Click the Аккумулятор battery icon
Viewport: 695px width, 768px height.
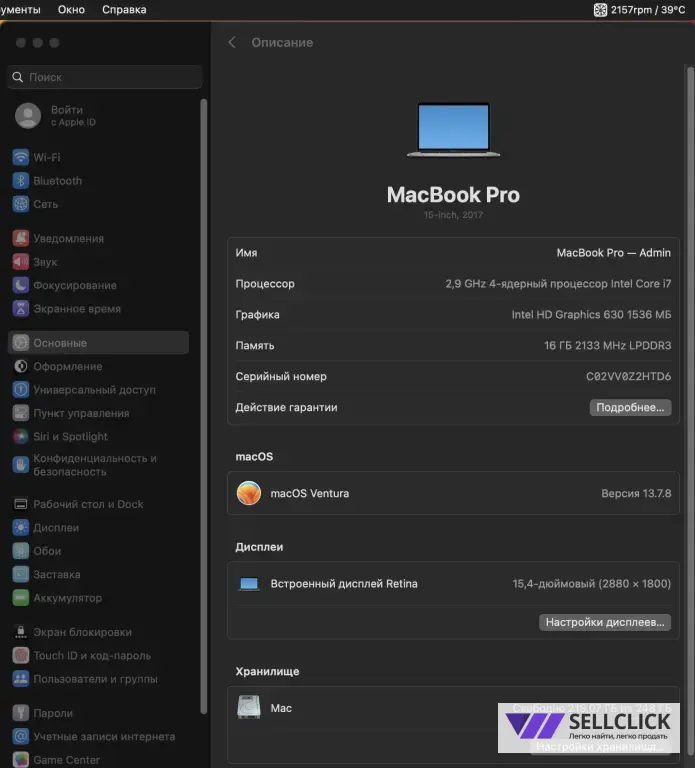[x=21, y=598]
